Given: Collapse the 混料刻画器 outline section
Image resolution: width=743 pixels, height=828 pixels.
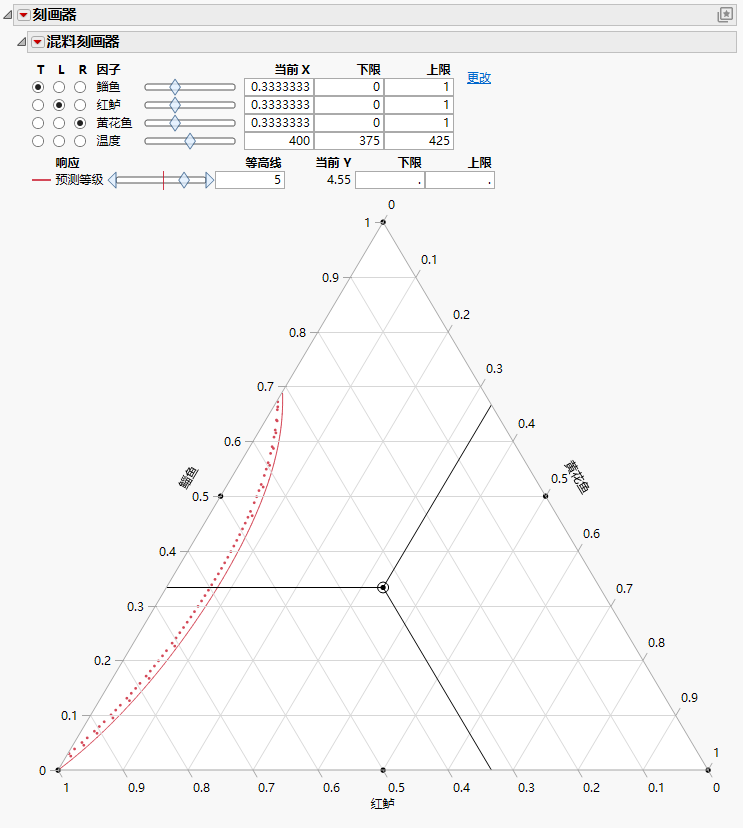Looking at the screenshot, I should point(21,42).
